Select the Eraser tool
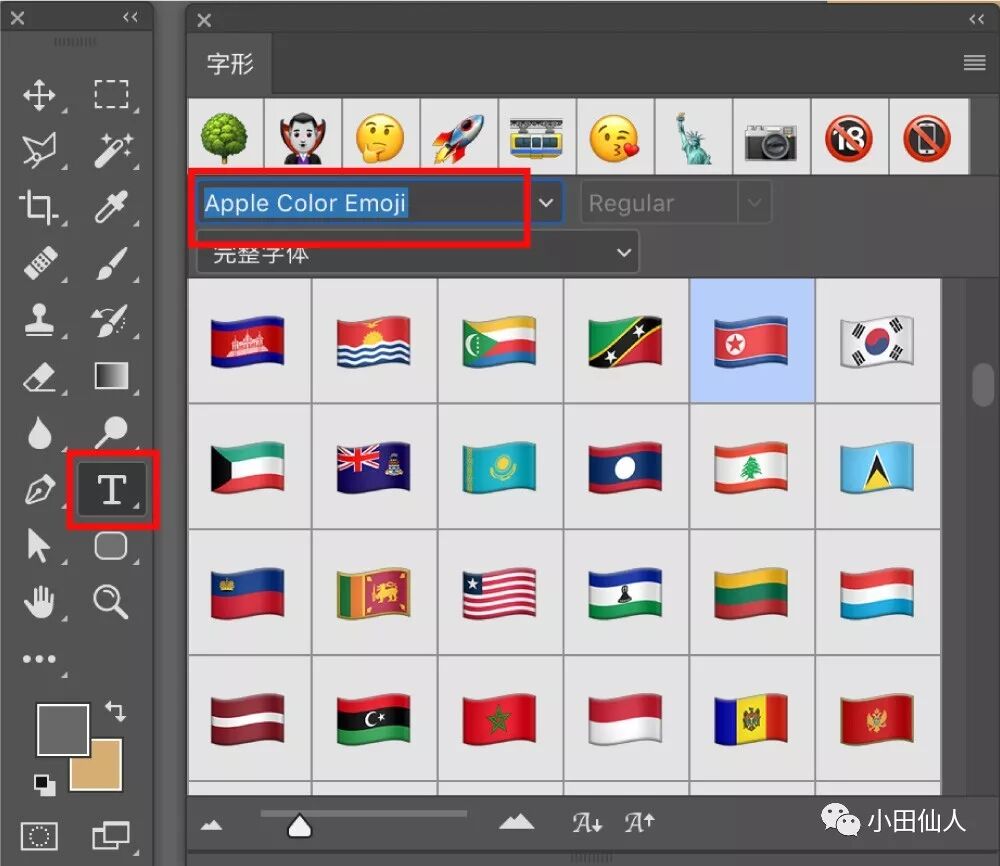The width and height of the screenshot is (1000, 866). point(40,376)
